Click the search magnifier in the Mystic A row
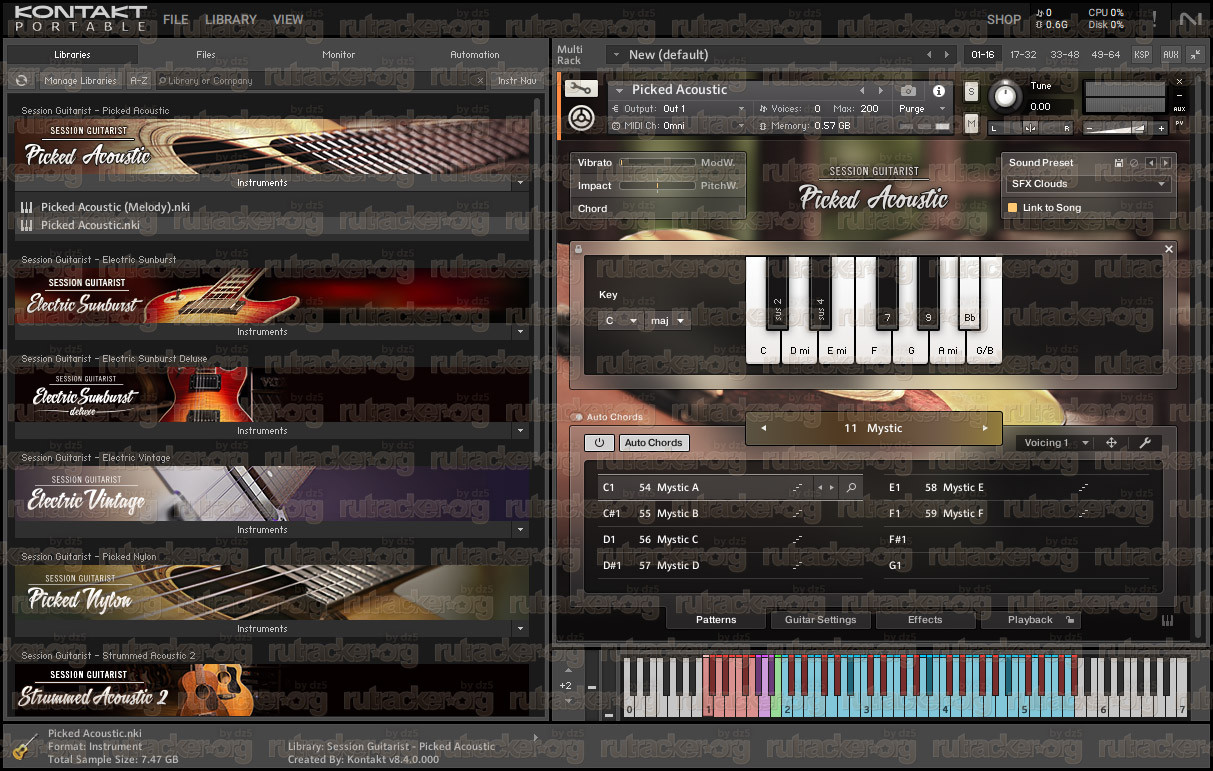This screenshot has height=771, width=1213. [x=851, y=488]
